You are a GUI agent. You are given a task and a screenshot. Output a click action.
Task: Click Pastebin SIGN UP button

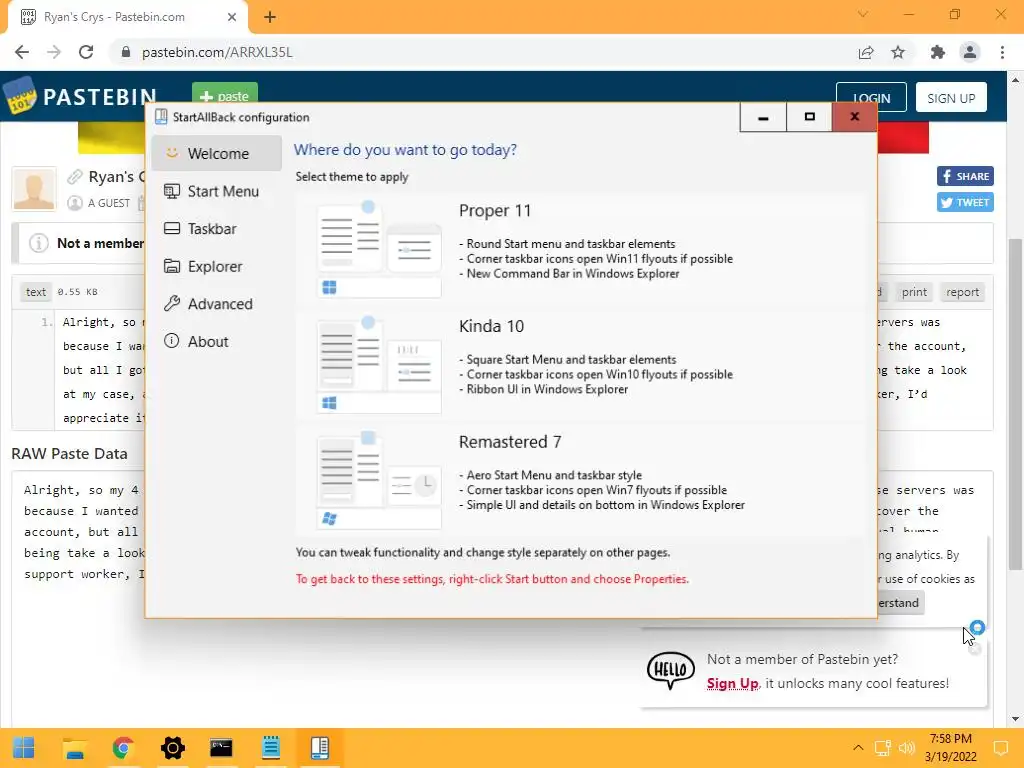(x=951, y=97)
